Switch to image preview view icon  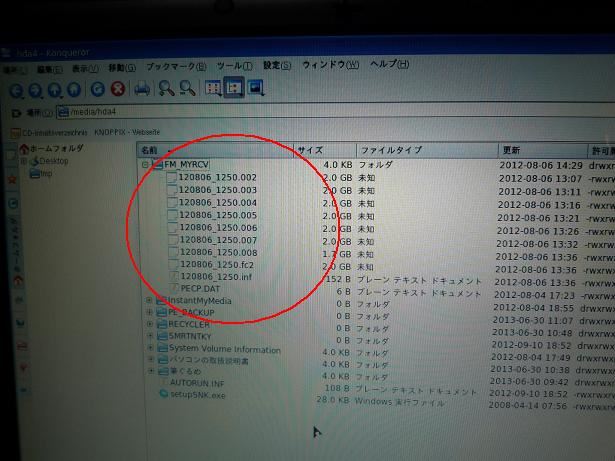257,87
